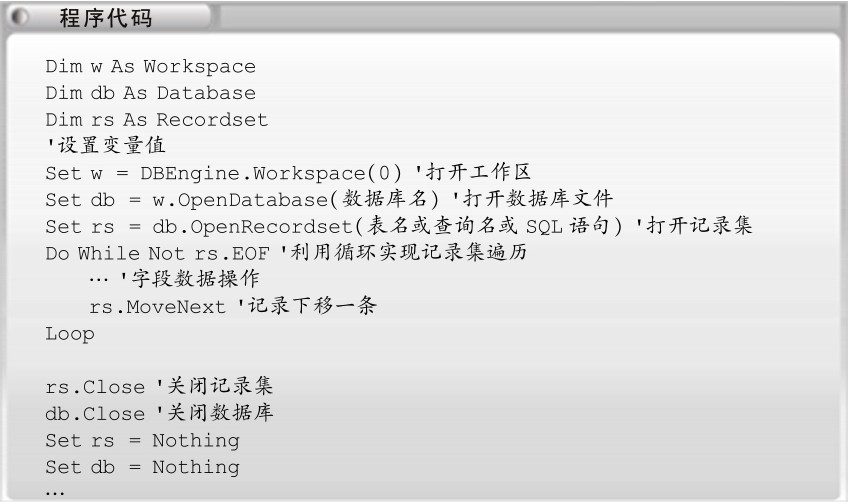The height and width of the screenshot is (504, 849).
Task: Click the comment 打开记录集
Action: click(695, 225)
